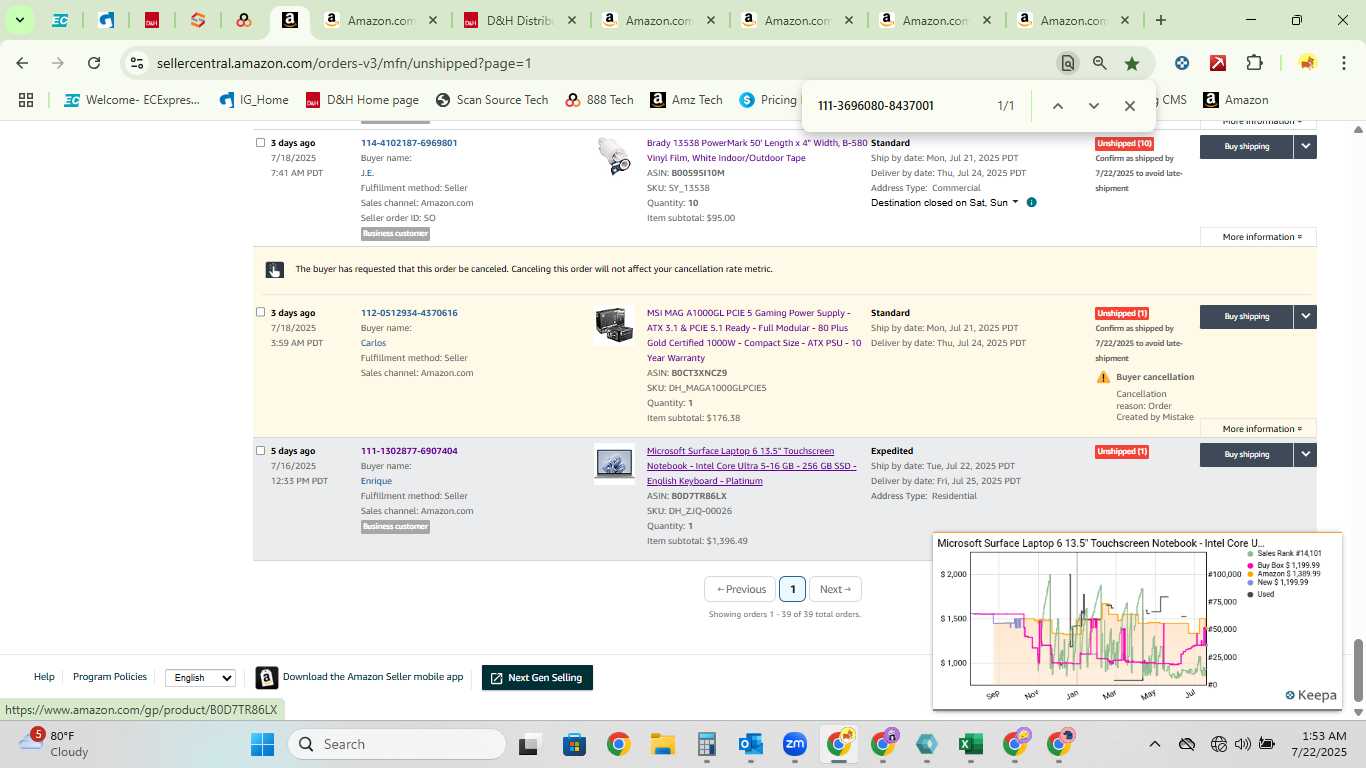Viewport: 1366px width, 768px height.
Task: Go to Next orders page
Action: click(x=835, y=589)
